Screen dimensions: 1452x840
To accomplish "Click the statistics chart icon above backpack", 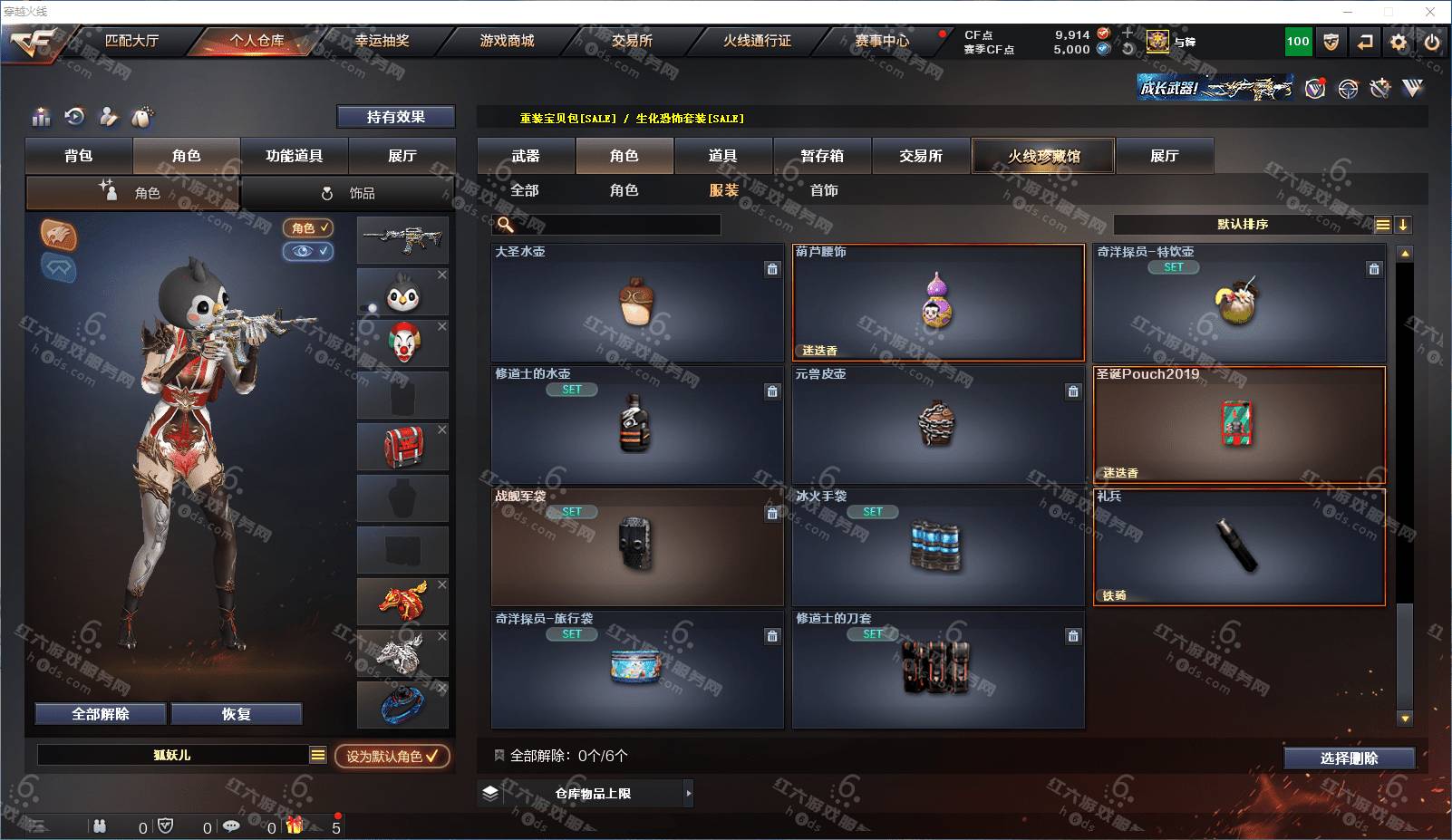I will coord(41,117).
